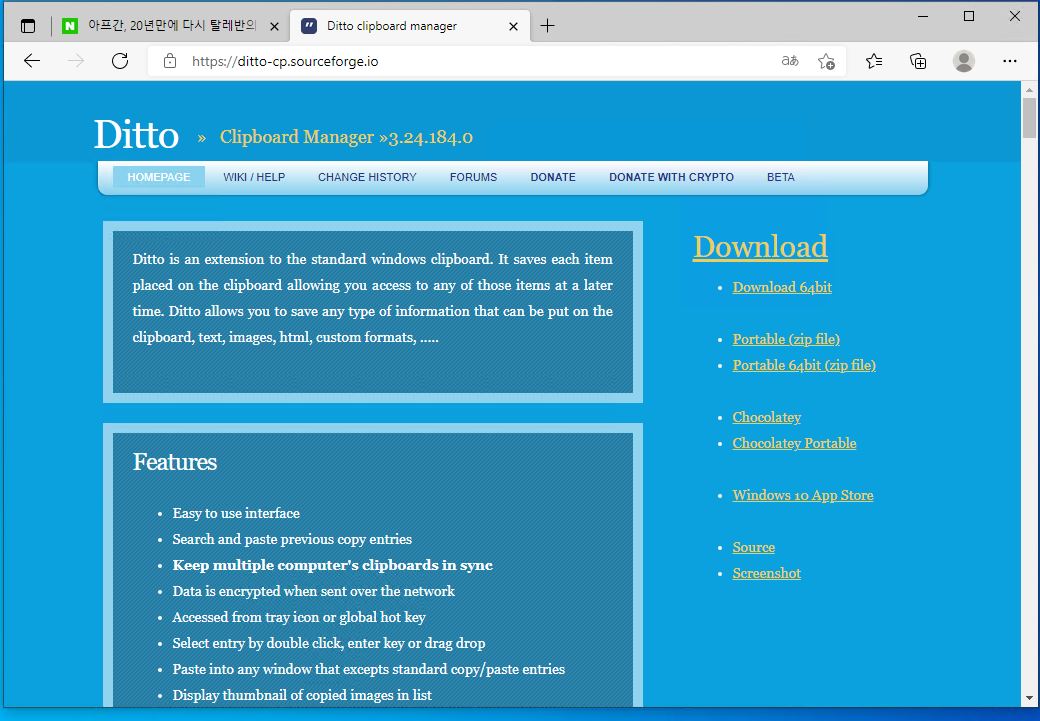Image resolution: width=1040 pixels, height=721 pixels.
Task: Click the scrollbar up arrow
Action: (x=1029, y=90)
